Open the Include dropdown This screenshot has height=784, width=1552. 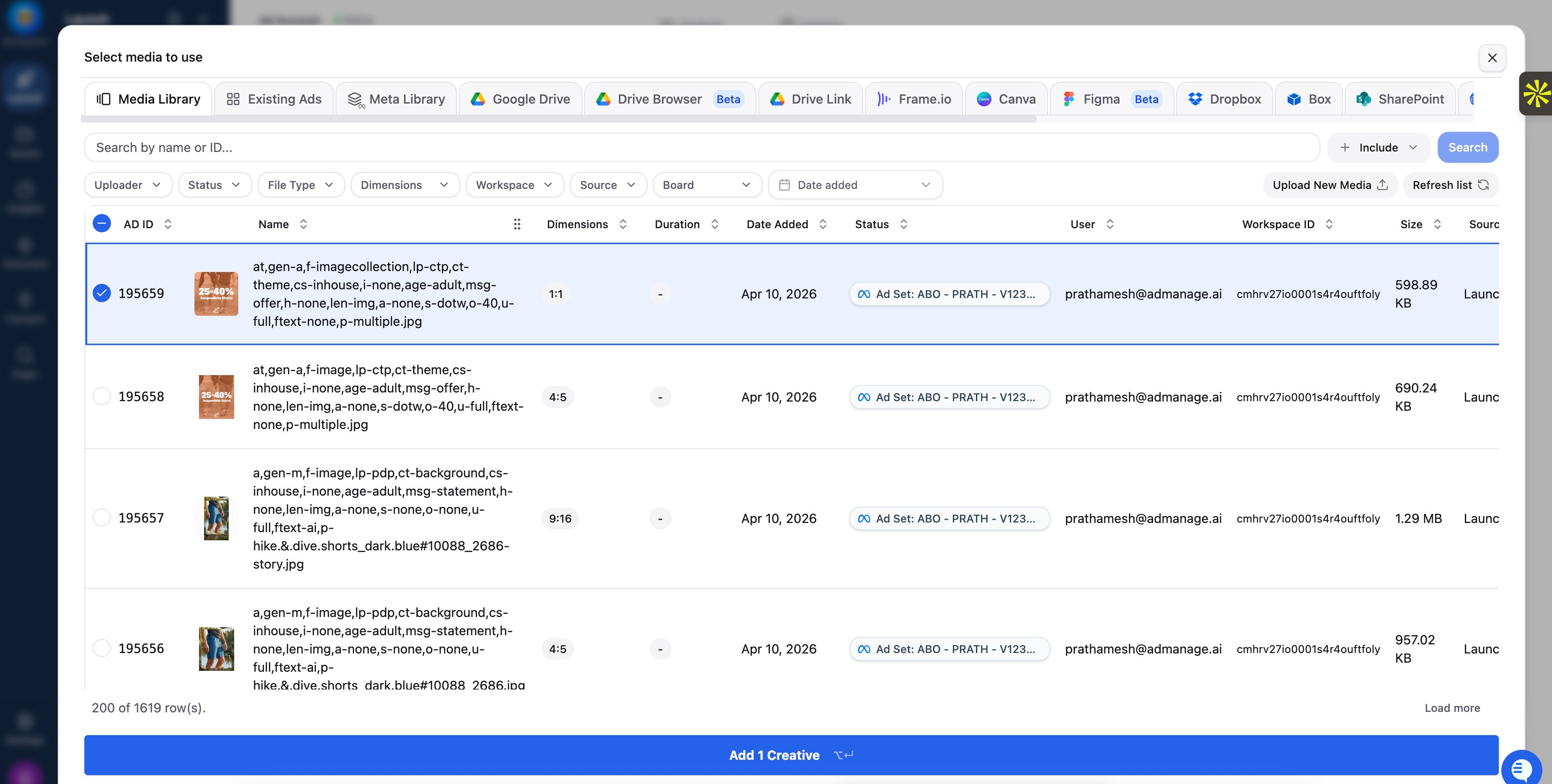1378,147
